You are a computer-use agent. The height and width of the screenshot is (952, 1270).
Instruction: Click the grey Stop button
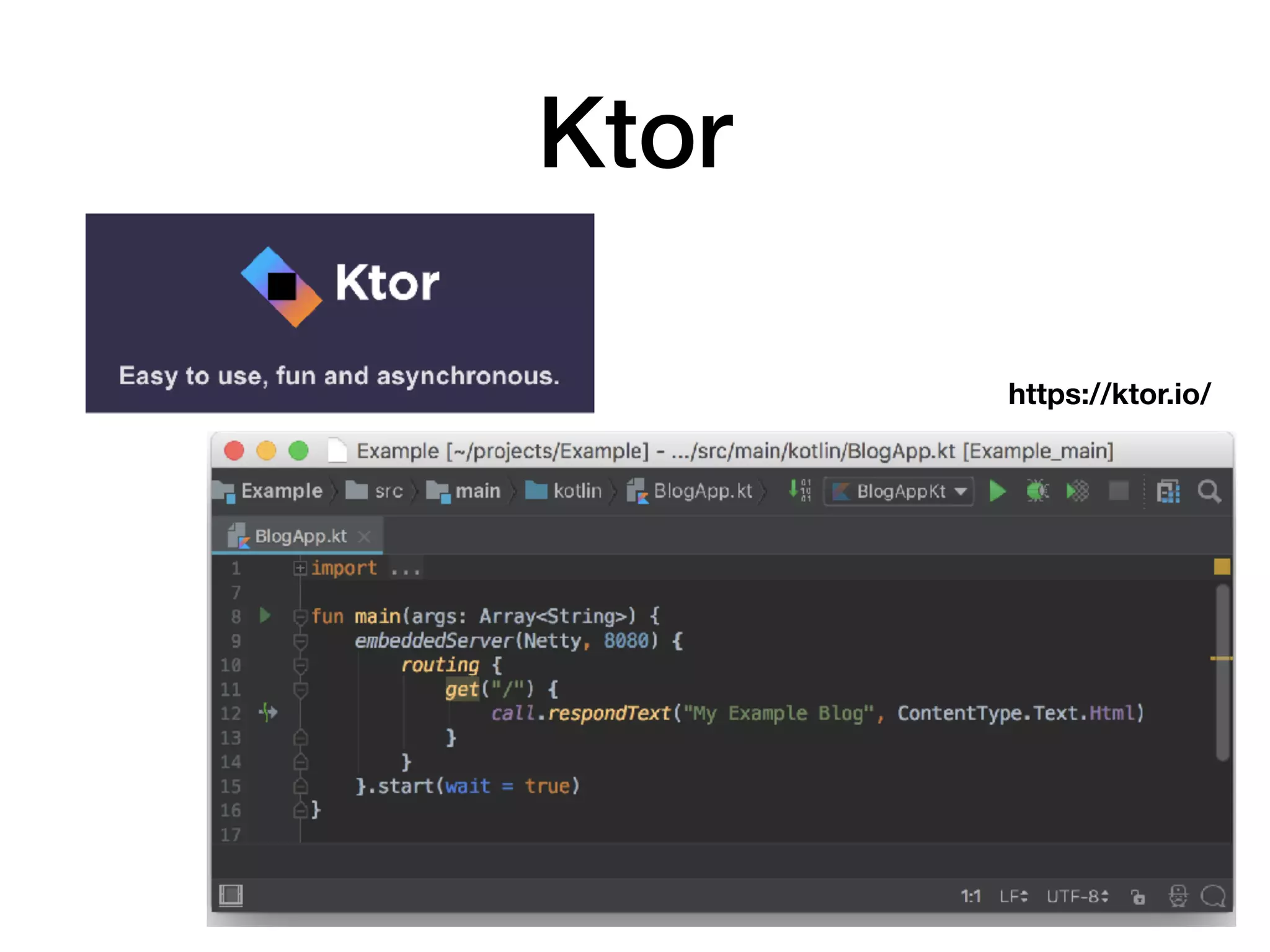click(x=1119, y=491)
